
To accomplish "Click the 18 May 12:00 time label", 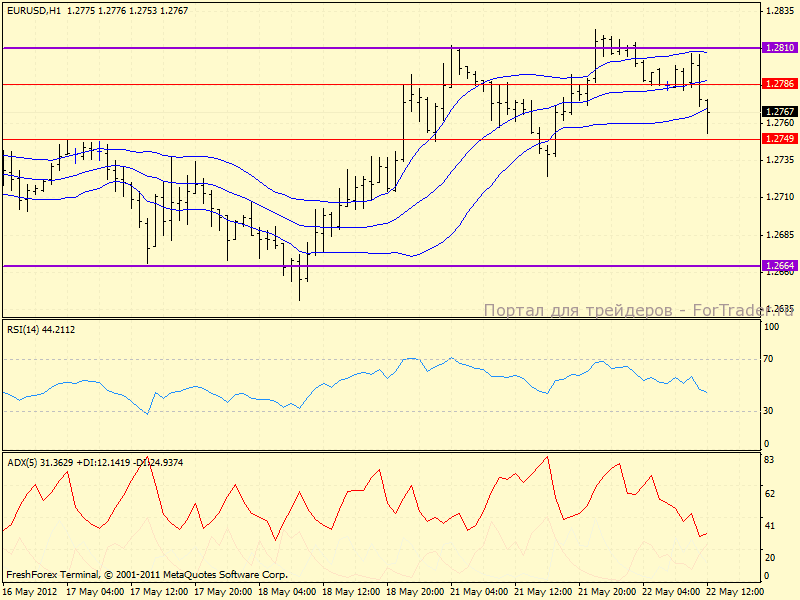I will pos(353,591).
